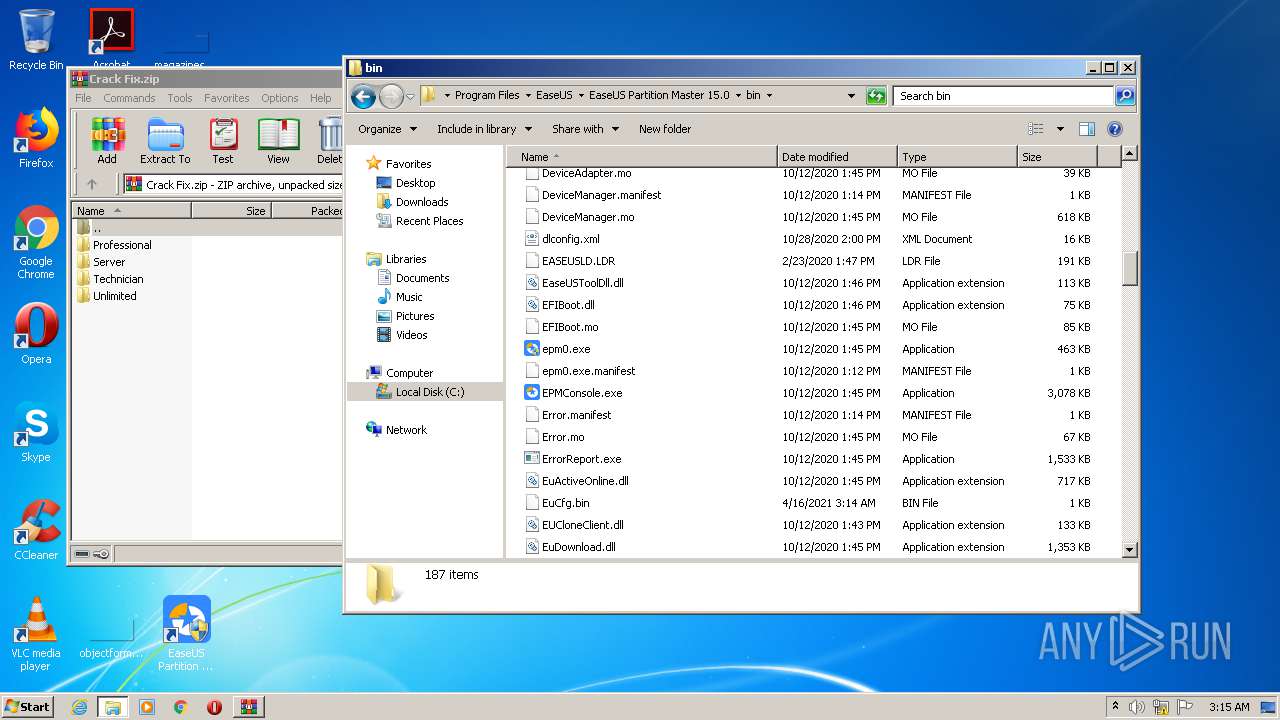Select EPMConsole.exe file
The width and height of the screenshot is (1280, 720).
click(582, 393)
